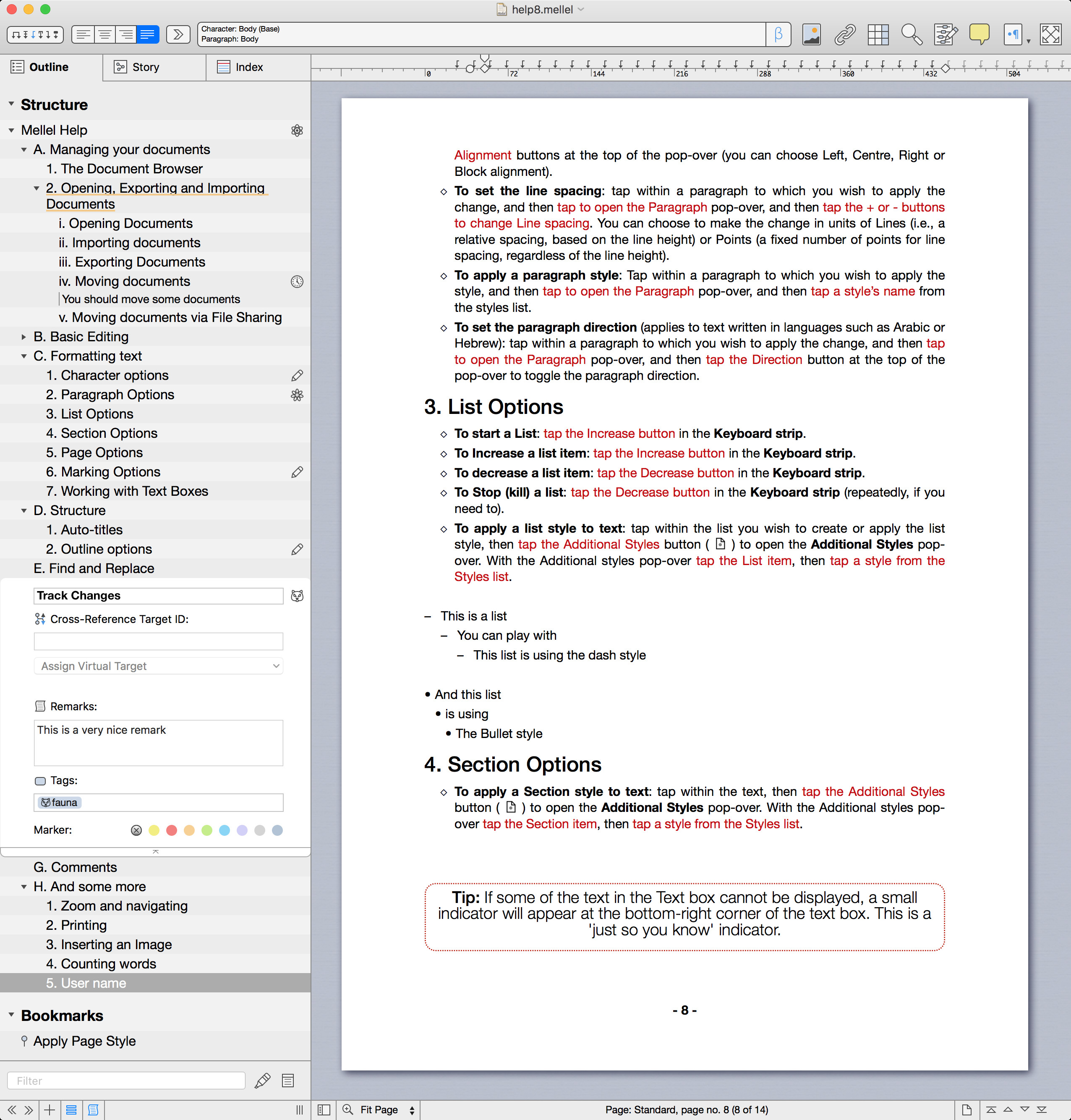
Task: Click the hyperlink chain icon
Action: [845, 34]
